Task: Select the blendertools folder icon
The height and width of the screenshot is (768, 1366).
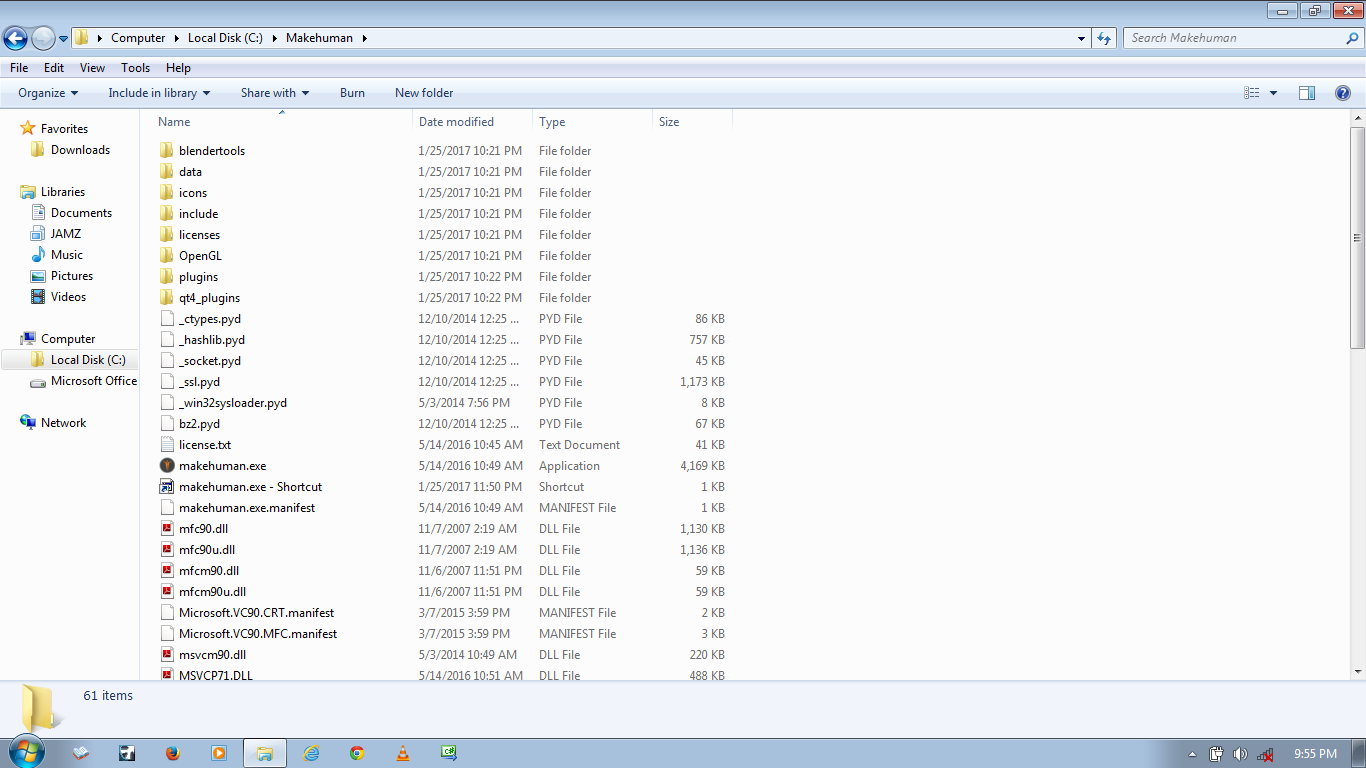Action: coord(167,151)
